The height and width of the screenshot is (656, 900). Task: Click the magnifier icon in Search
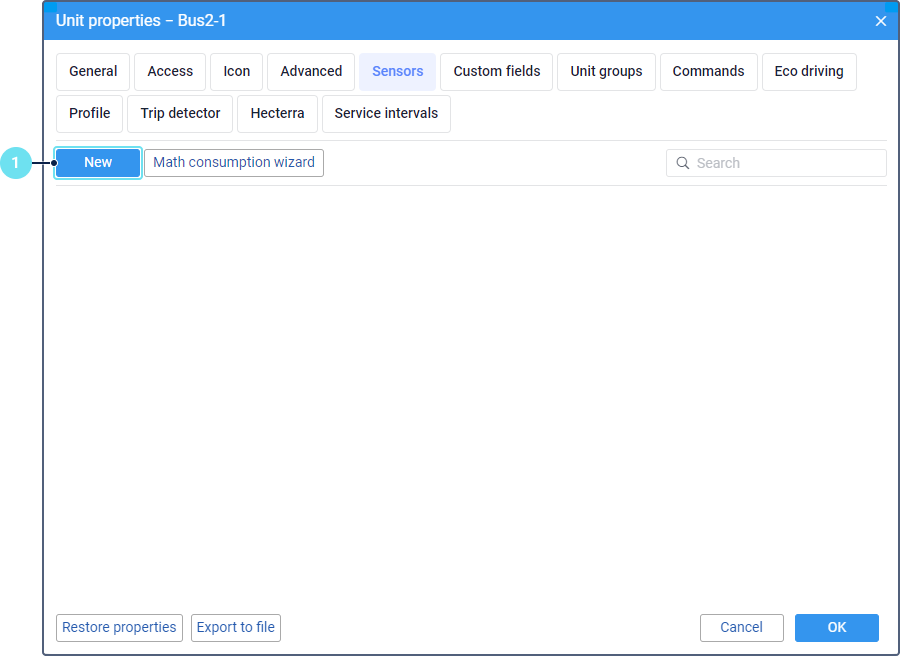pos(683,163)
